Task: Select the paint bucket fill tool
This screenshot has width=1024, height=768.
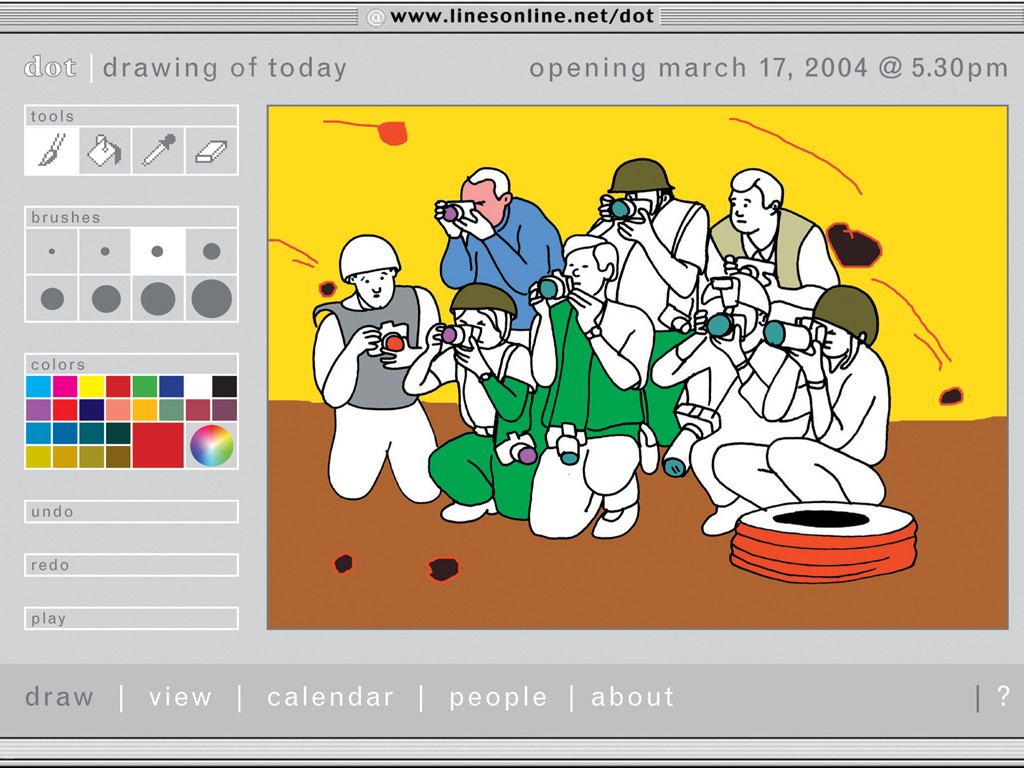Action: (x=105, y=150)
